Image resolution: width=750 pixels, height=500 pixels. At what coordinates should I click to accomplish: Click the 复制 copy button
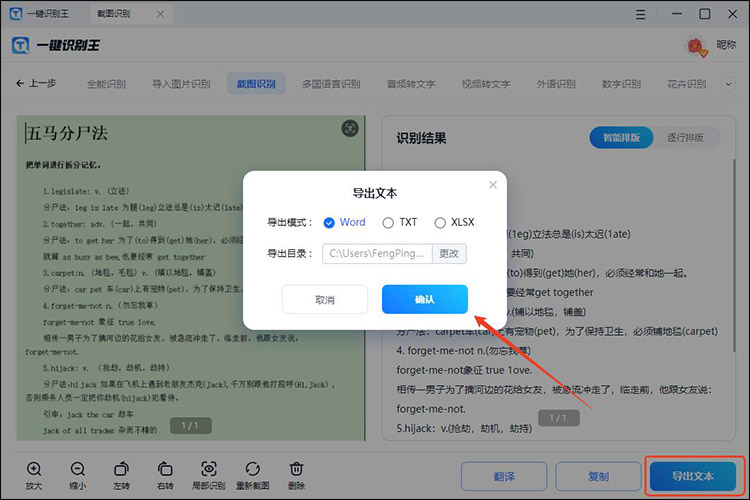(598, 477)
